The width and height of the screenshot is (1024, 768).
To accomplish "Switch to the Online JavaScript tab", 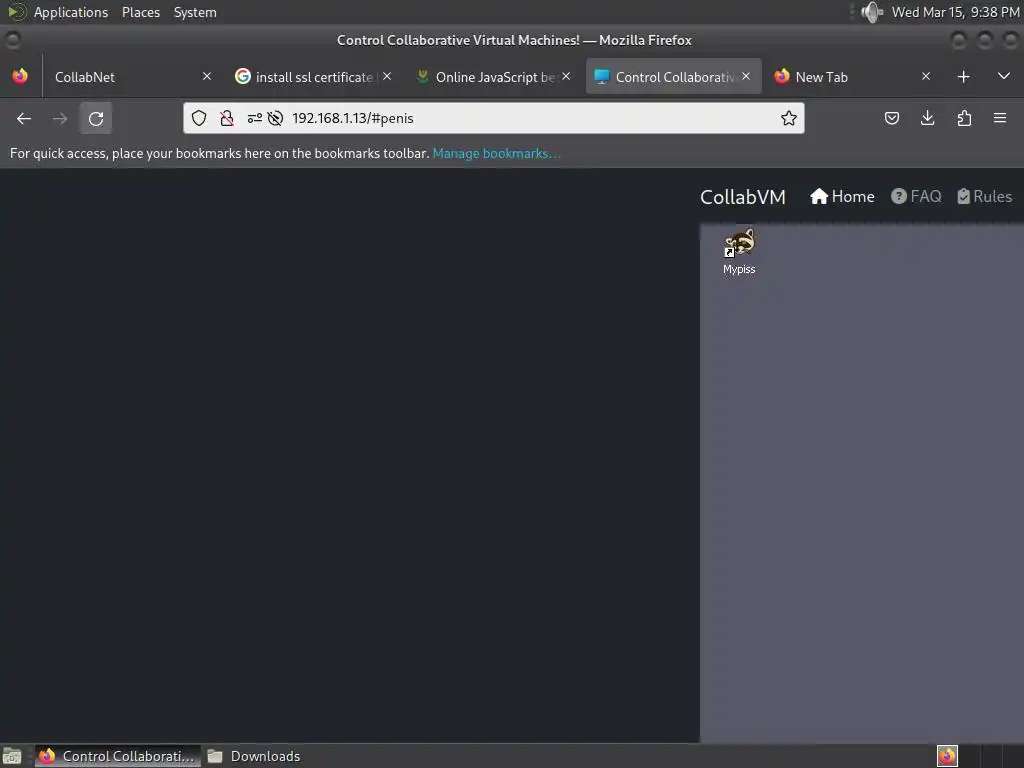I will 494,77.
